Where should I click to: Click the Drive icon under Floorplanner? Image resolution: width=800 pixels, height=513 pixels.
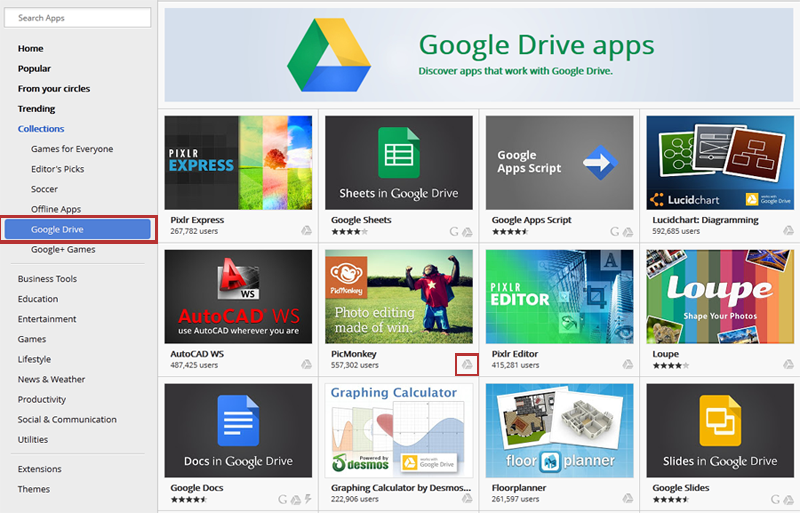coord(628,499)
